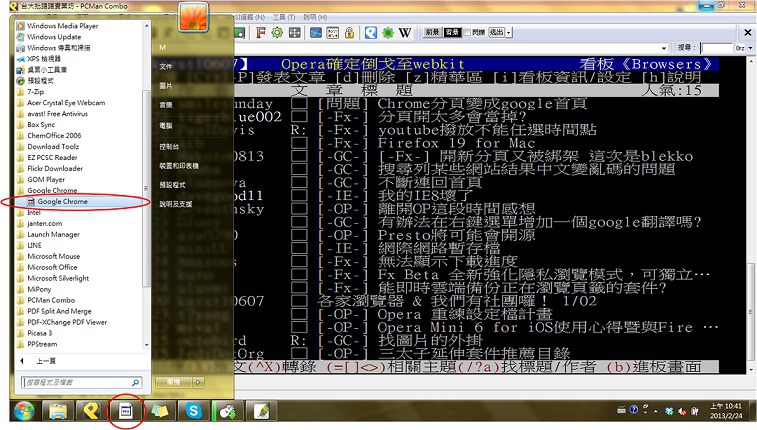This screenshot has width=757, height=430.
Task: Click the taskbar clock showing 10:41
Action: click(x=726, y=411)
